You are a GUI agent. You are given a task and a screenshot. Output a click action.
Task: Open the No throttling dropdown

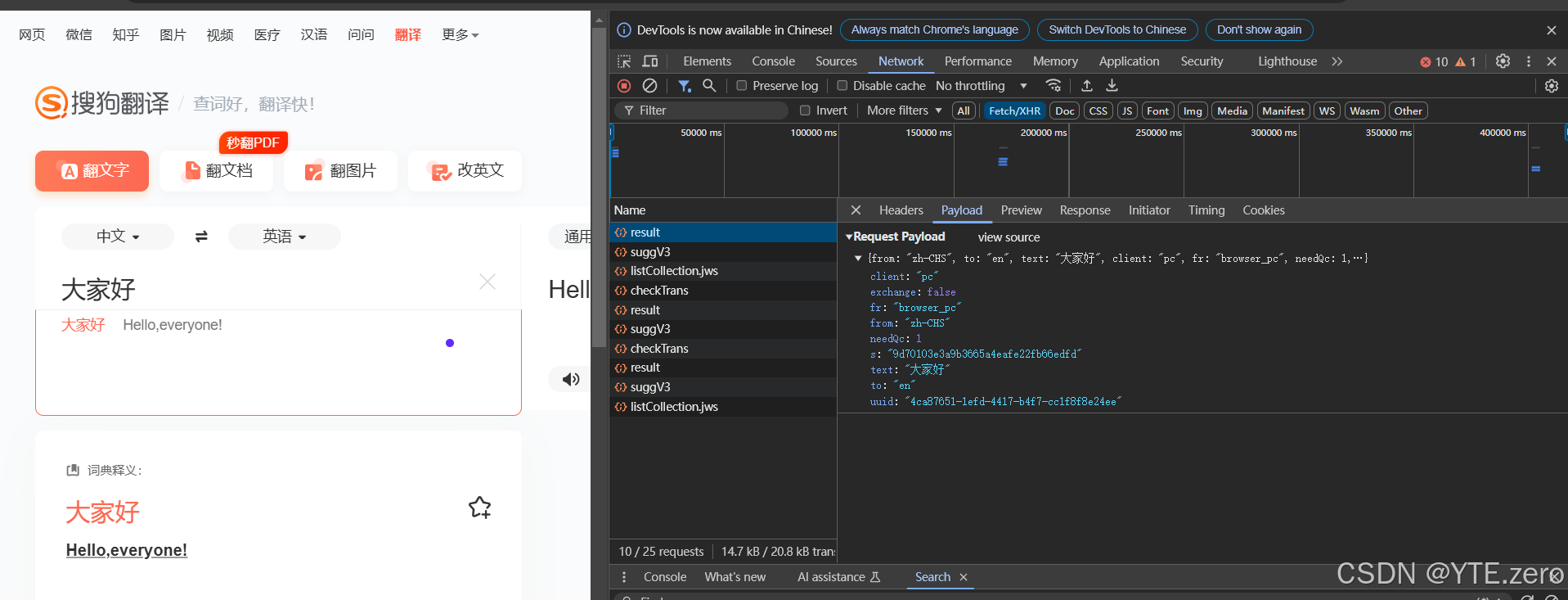click(x=982, y=85)
